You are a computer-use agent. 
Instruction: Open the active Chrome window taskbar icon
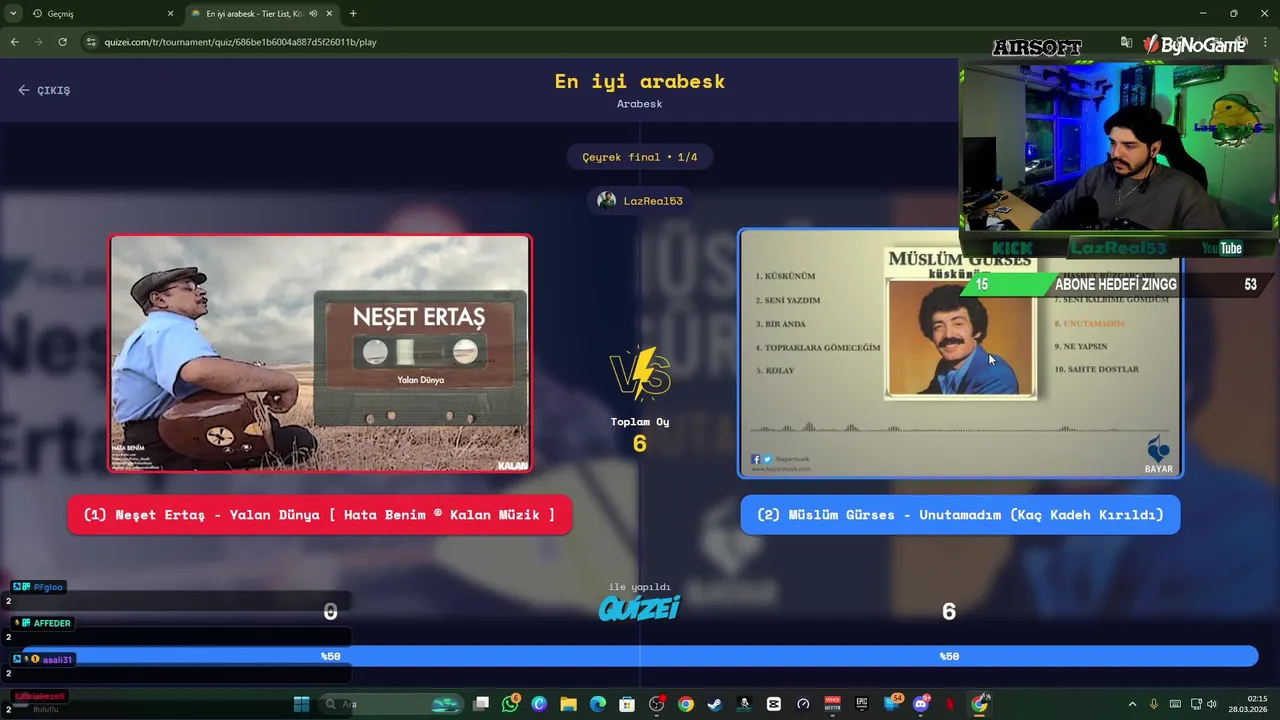point(979,704)
